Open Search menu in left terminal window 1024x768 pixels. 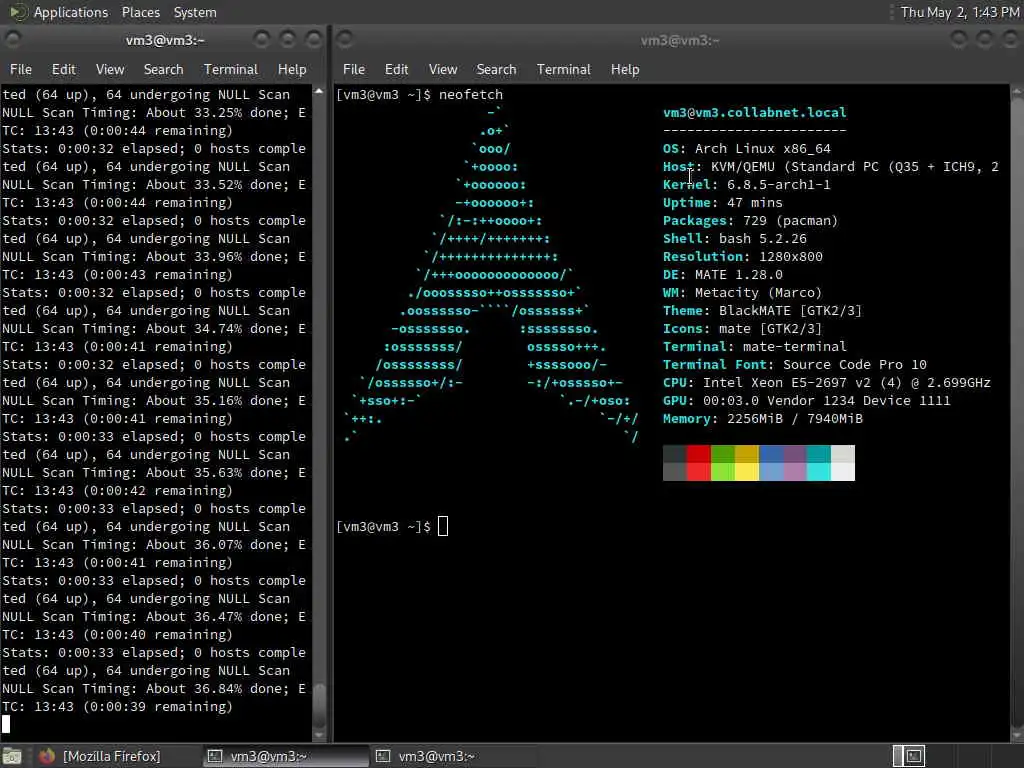click(163, 69)
